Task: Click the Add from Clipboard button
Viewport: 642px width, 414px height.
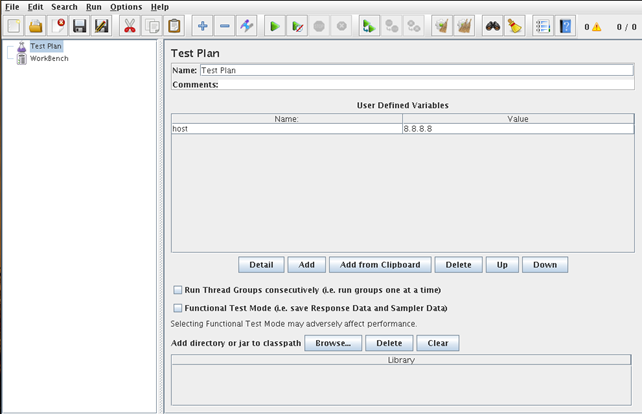Action: click(x=380, y=265)
